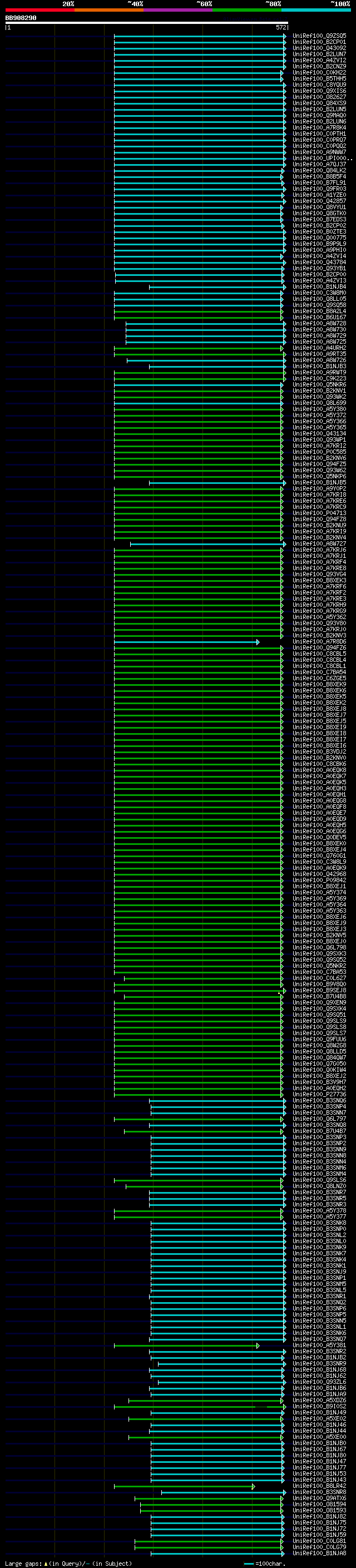Select hit label UniRef100_A0EQG8
This screenshot has width=356, height=1568.
(319, 801)
